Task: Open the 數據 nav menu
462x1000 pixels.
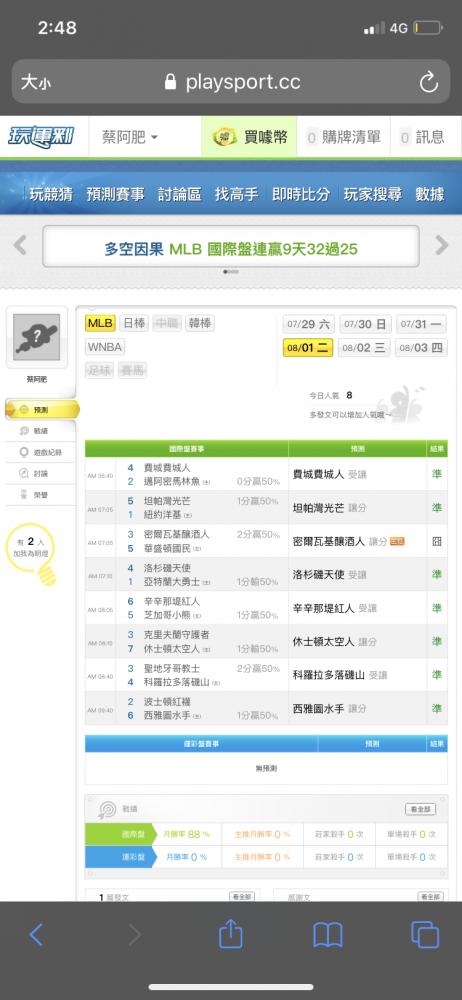Action: click(429, 195)
